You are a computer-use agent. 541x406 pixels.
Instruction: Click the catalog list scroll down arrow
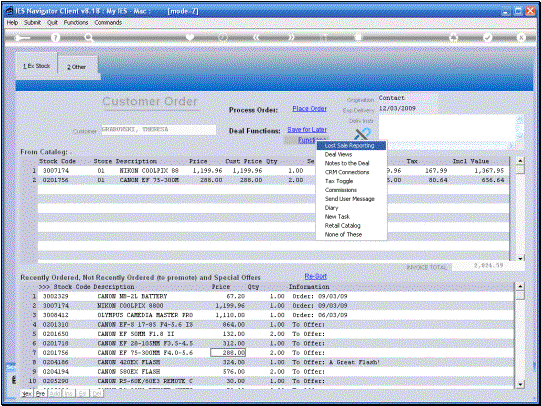point(520,258)
